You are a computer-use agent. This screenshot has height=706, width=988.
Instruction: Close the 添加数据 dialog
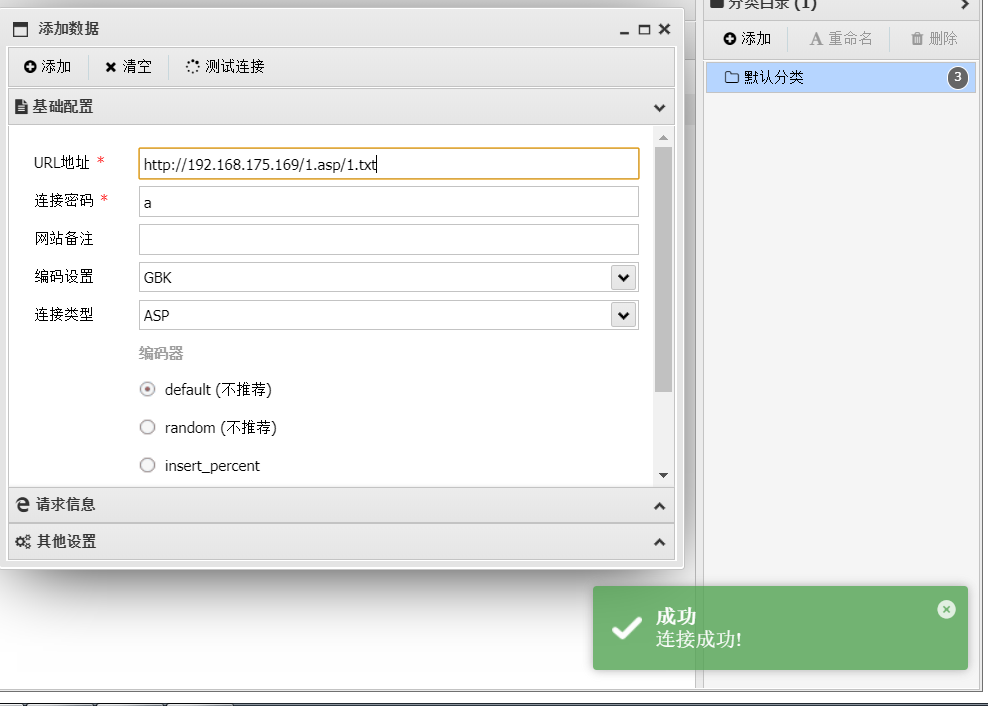(x=664, y=29)
